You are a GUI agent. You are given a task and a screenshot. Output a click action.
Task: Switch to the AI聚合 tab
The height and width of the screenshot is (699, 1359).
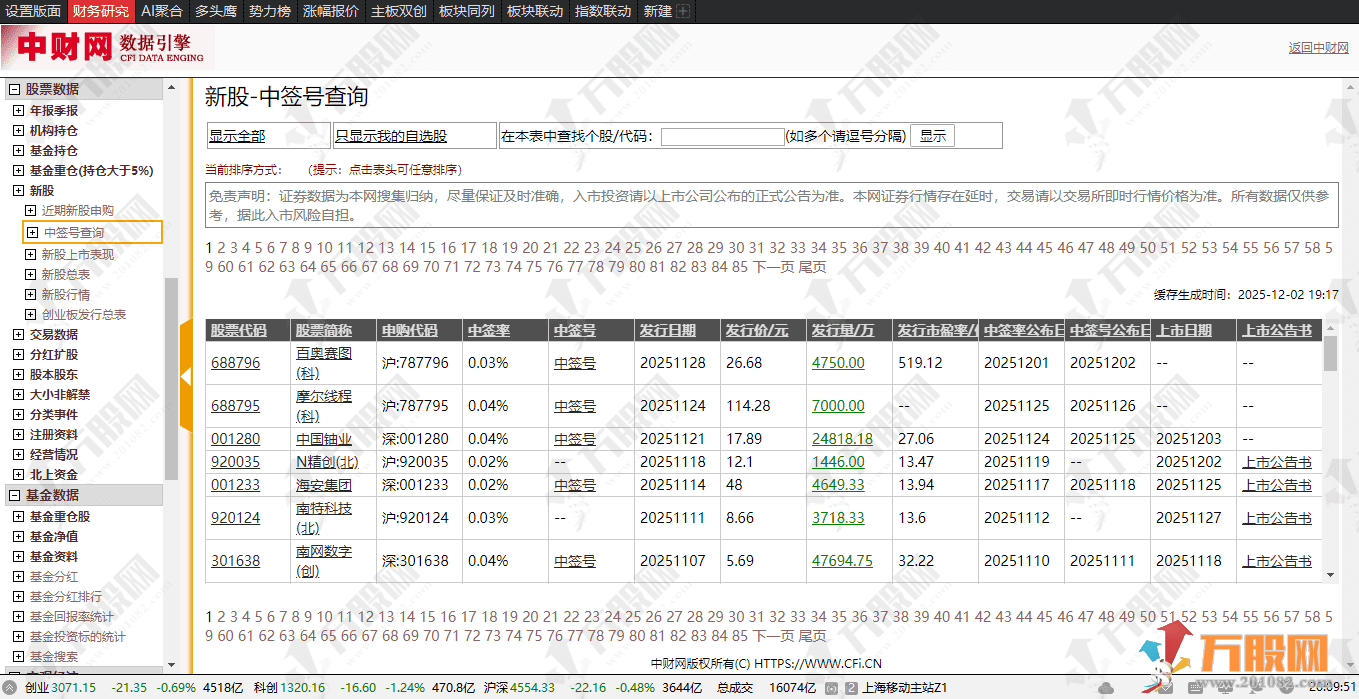point(161,12)
